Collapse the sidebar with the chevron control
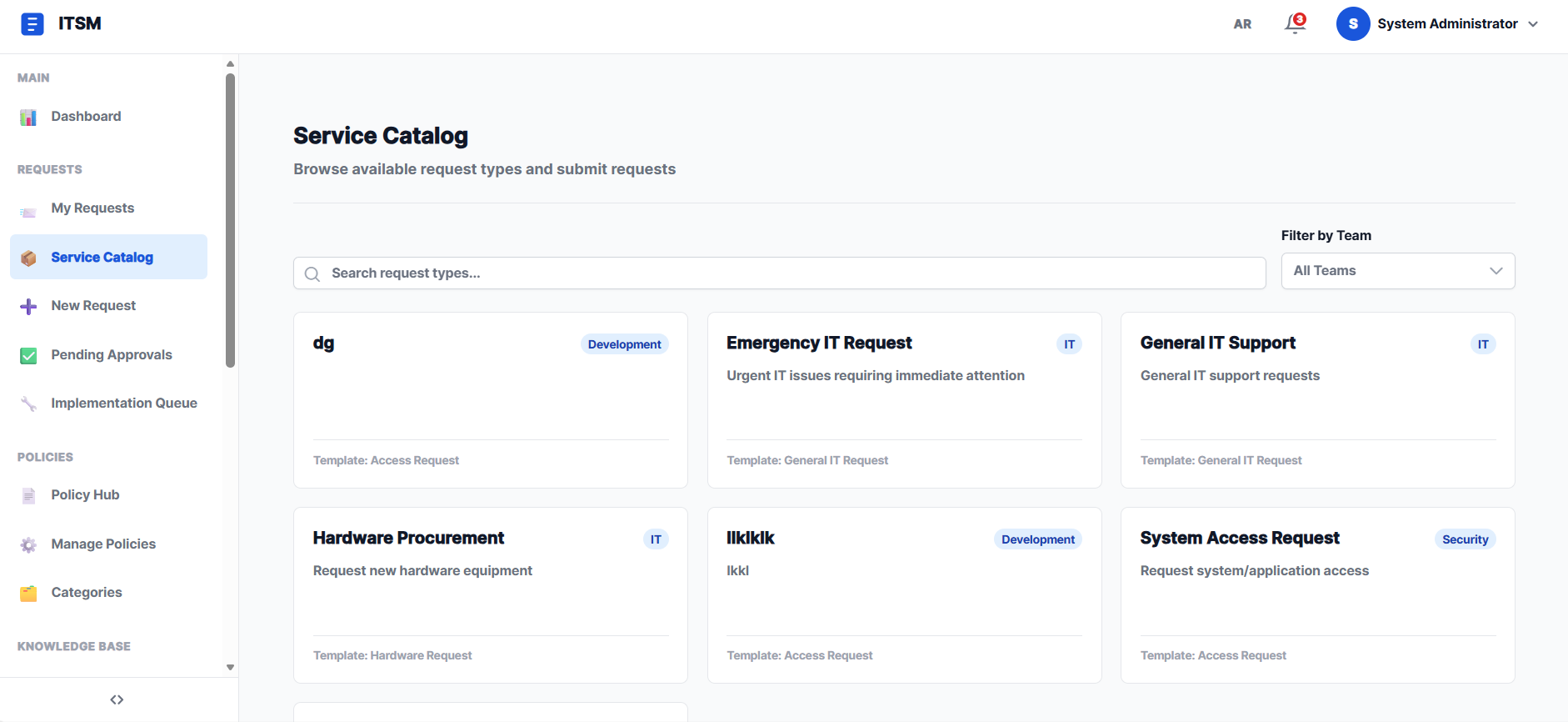The width and height of the screenshot is (1568, 722). pyautogui.click(x=117, y=699)
